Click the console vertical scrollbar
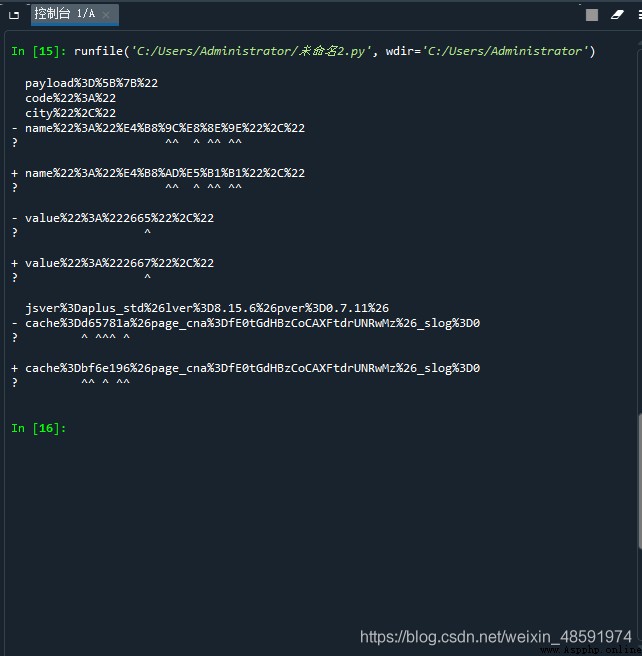 (x=639, y=480)
